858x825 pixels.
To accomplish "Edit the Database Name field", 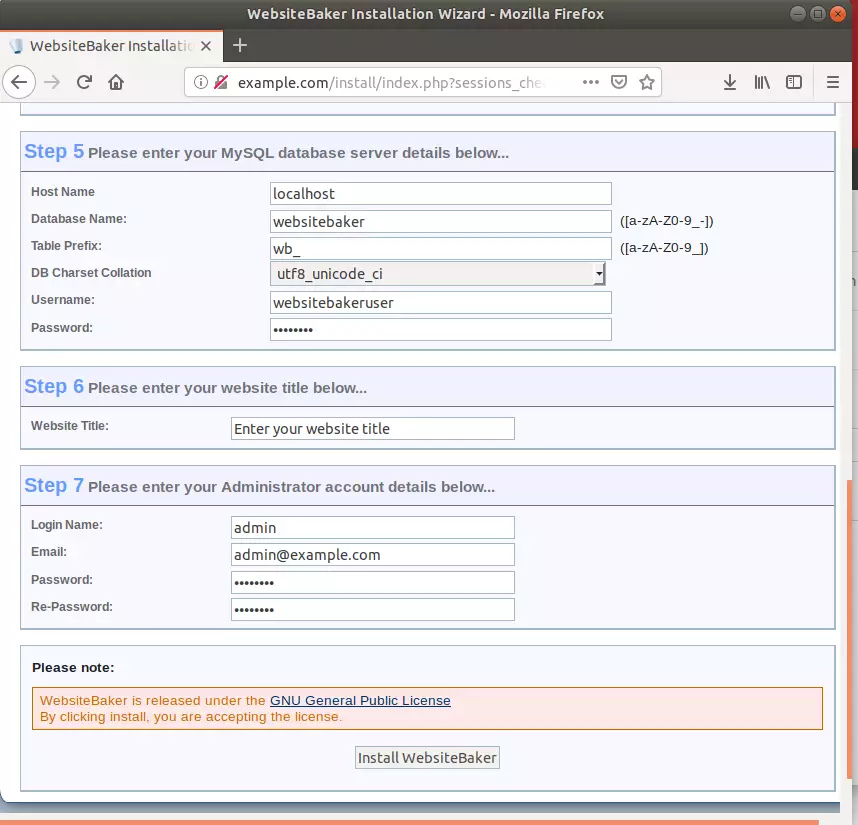I will (440, 222).
